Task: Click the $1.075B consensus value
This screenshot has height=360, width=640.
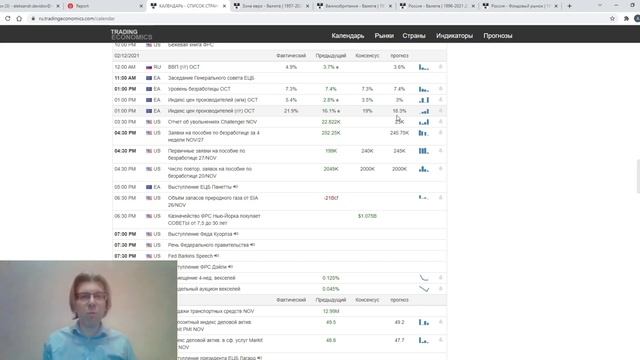Action: 367,216
